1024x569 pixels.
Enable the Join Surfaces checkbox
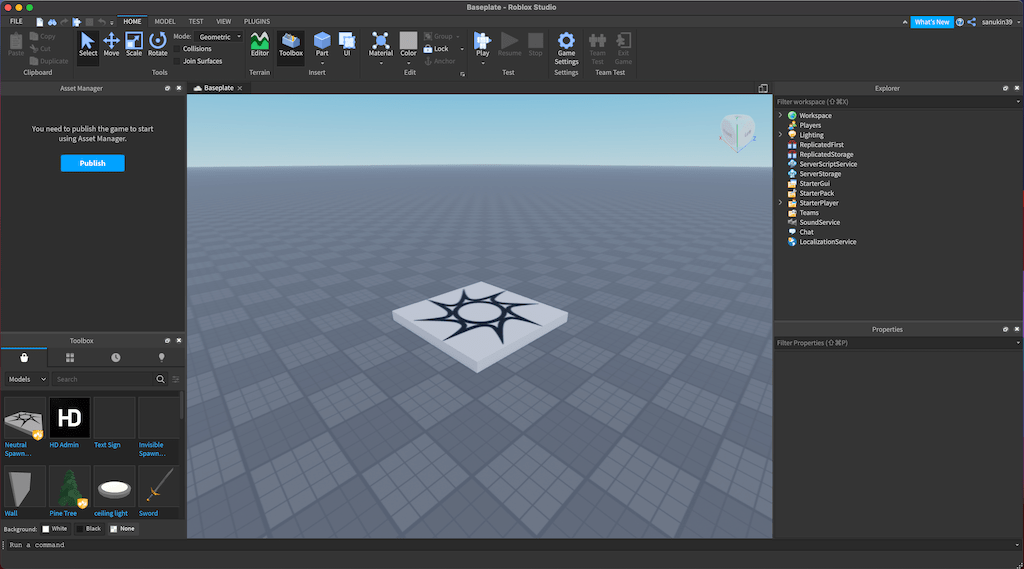pos(177,61)
